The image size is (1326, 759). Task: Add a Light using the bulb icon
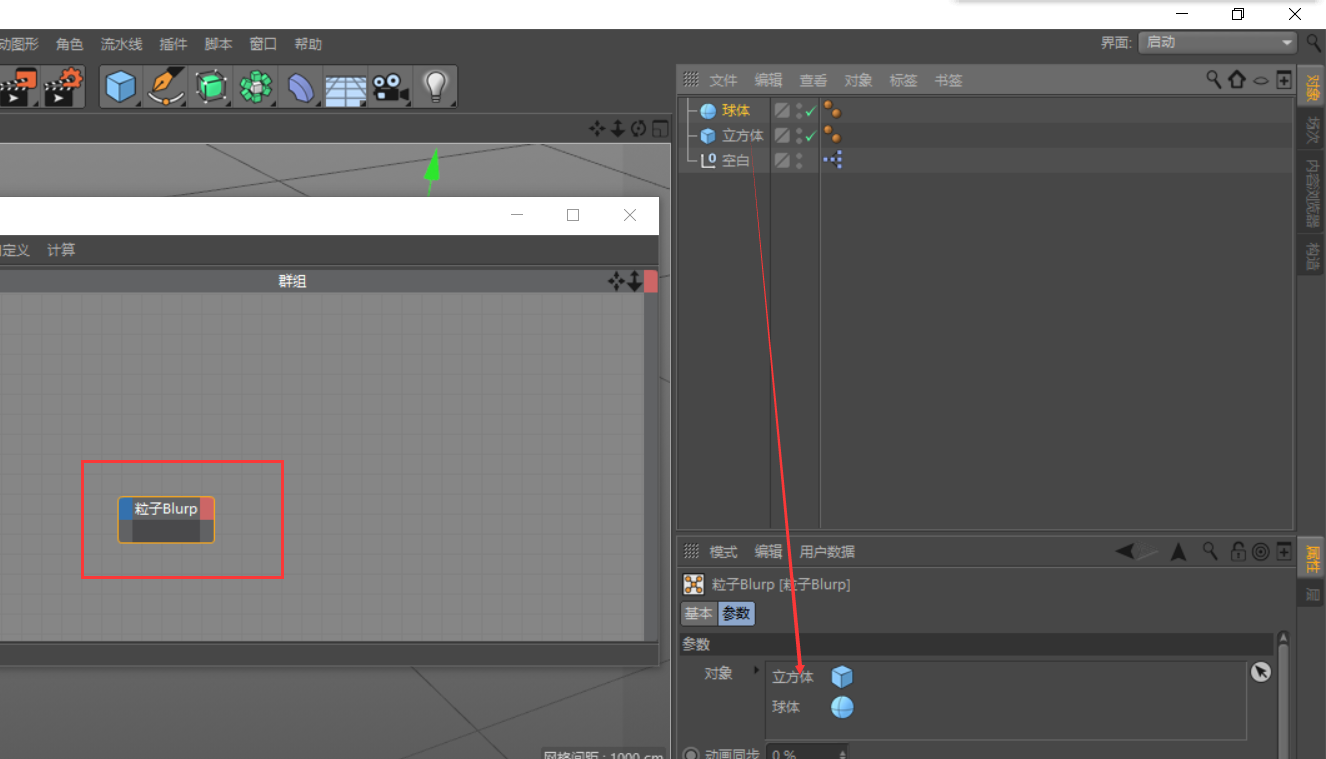point(435,87)
